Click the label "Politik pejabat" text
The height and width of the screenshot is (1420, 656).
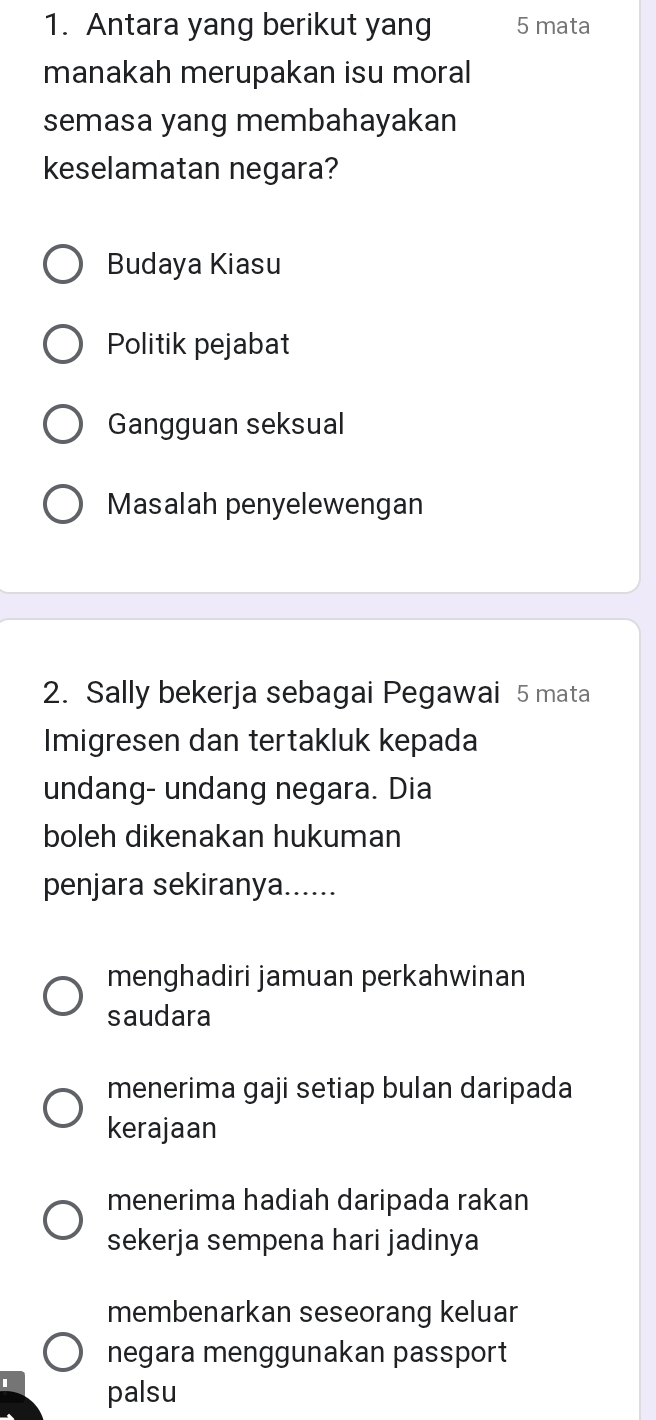pyautogui.click(x=198, y=344)
